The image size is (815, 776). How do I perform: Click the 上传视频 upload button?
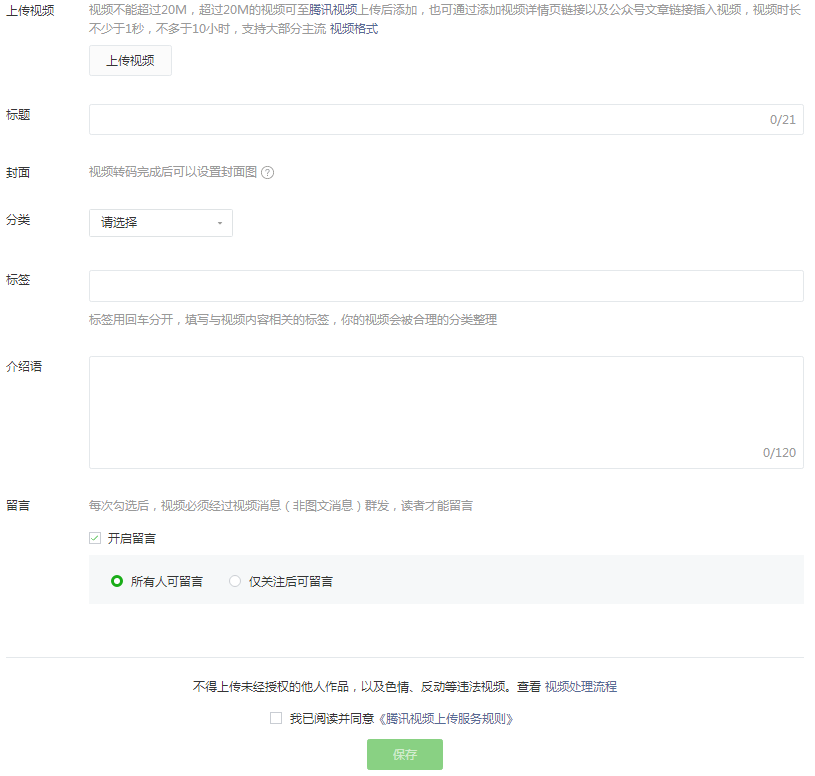(x=130, y=61)
